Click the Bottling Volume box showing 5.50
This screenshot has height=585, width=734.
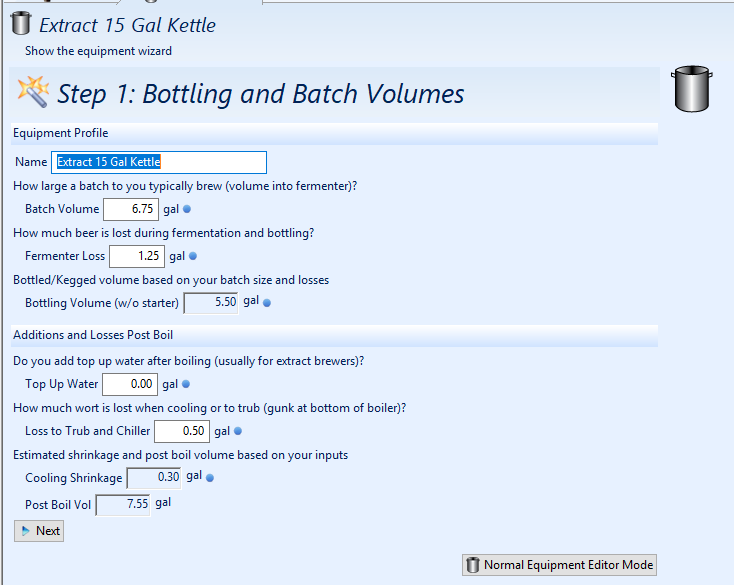pos(211,303)
